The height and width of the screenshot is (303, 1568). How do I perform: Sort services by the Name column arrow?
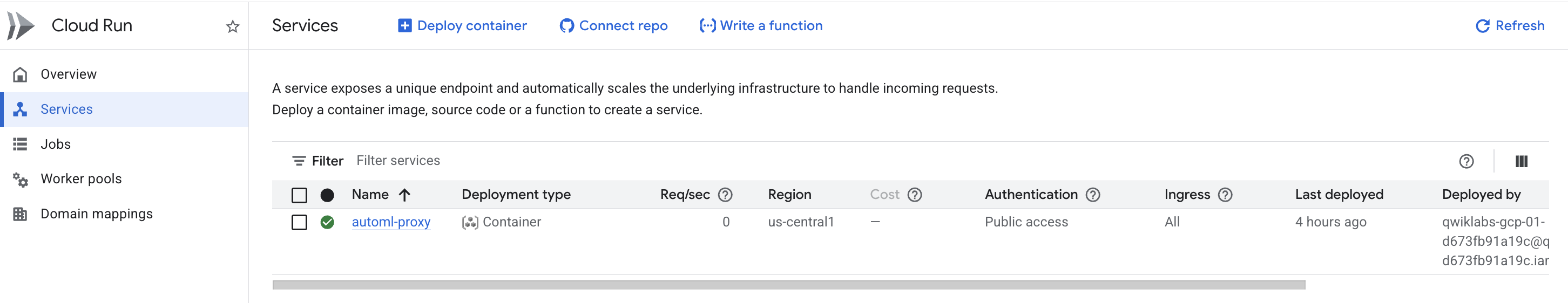point(405,194)
